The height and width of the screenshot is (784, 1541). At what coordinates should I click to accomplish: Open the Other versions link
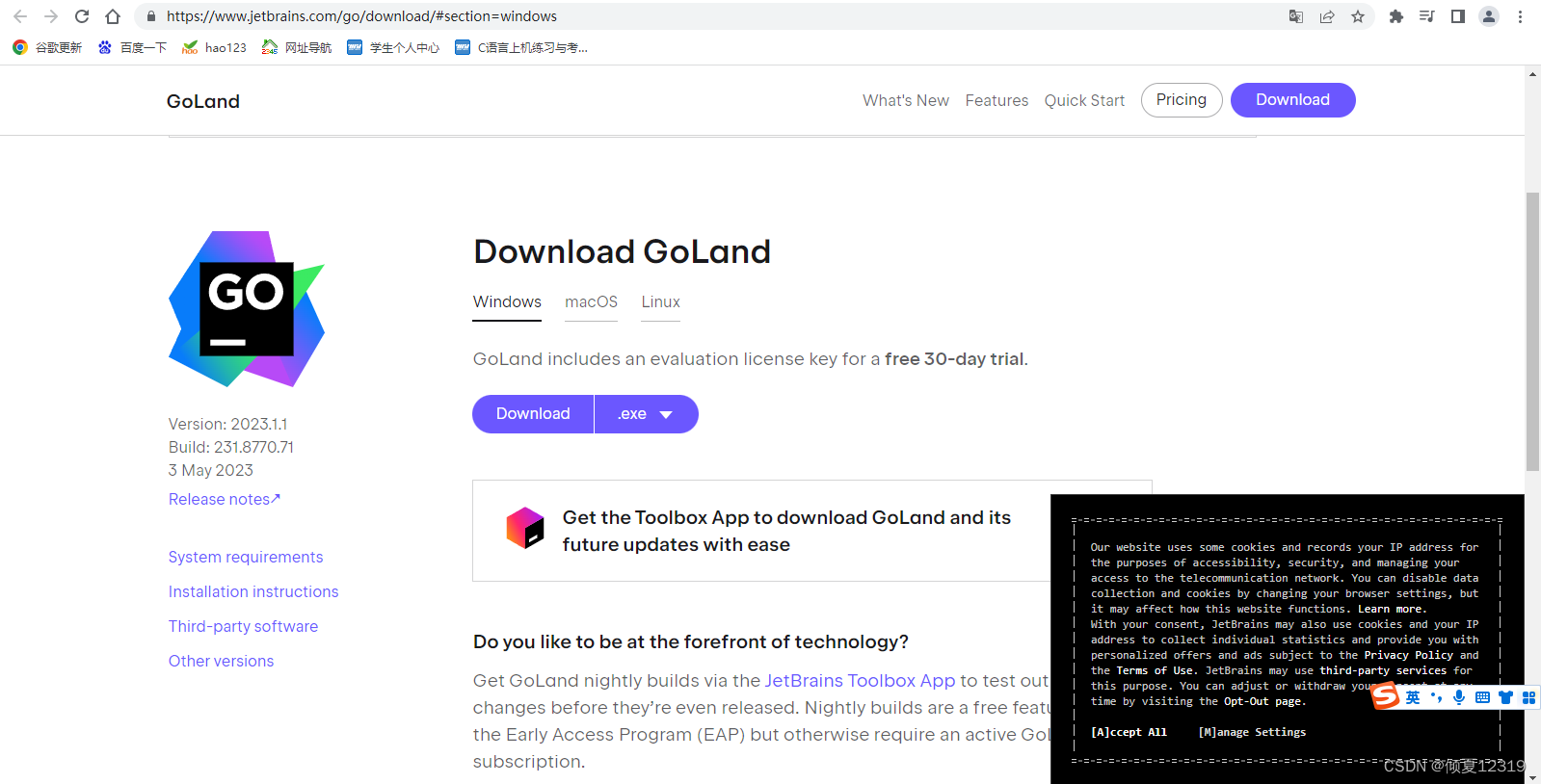221,661
